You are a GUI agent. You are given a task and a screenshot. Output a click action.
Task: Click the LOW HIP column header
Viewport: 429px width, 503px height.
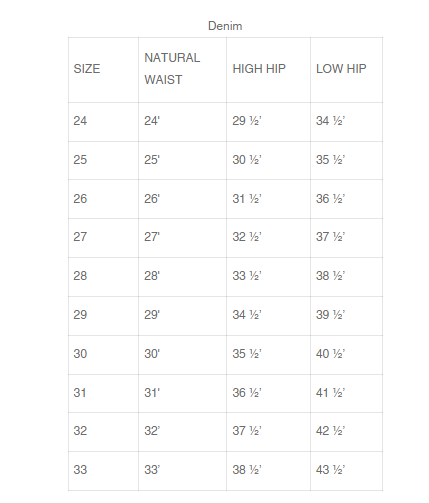[x=341, y=69]
